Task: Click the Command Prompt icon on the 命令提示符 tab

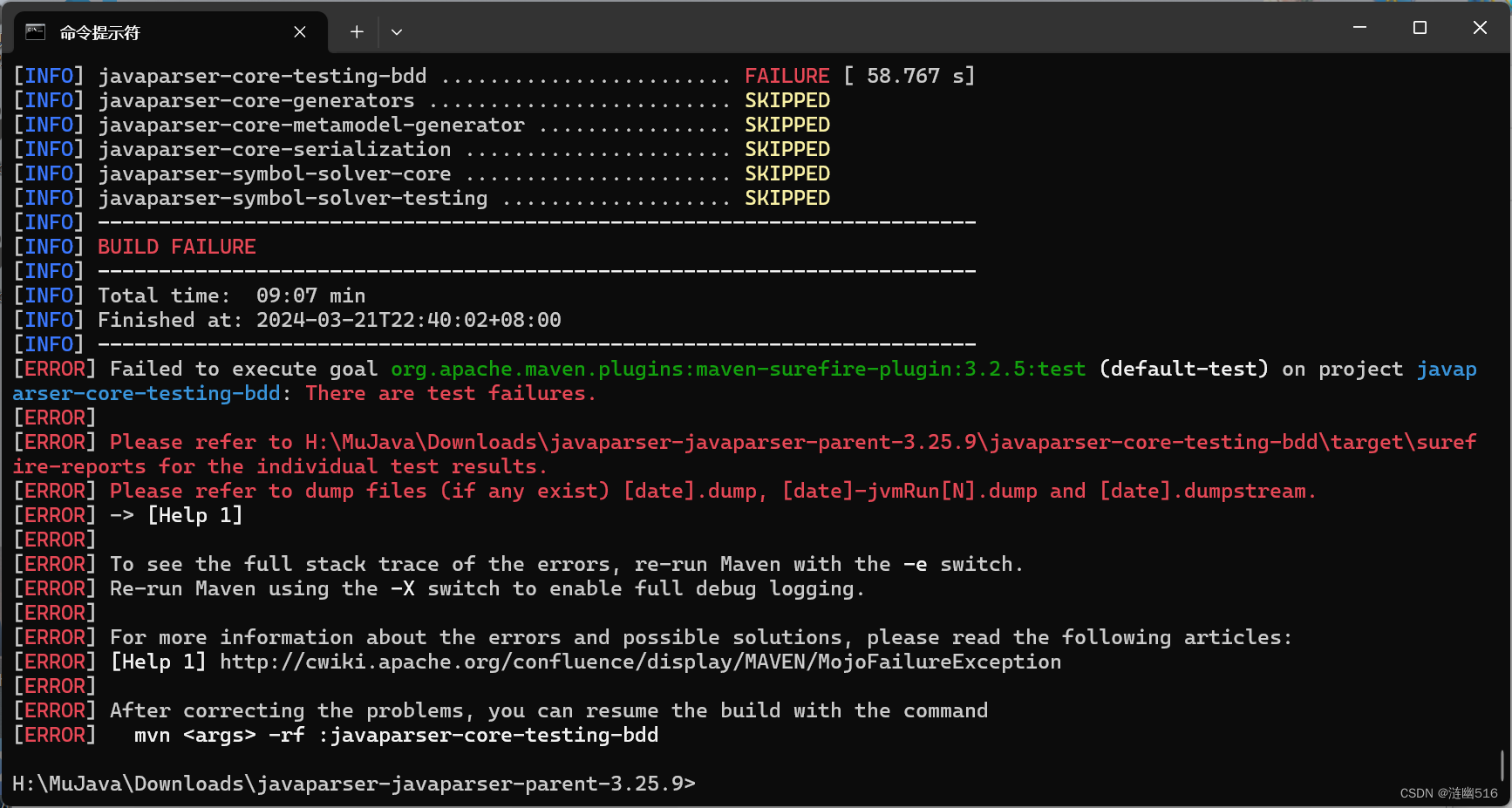Action: click(35, 31)
